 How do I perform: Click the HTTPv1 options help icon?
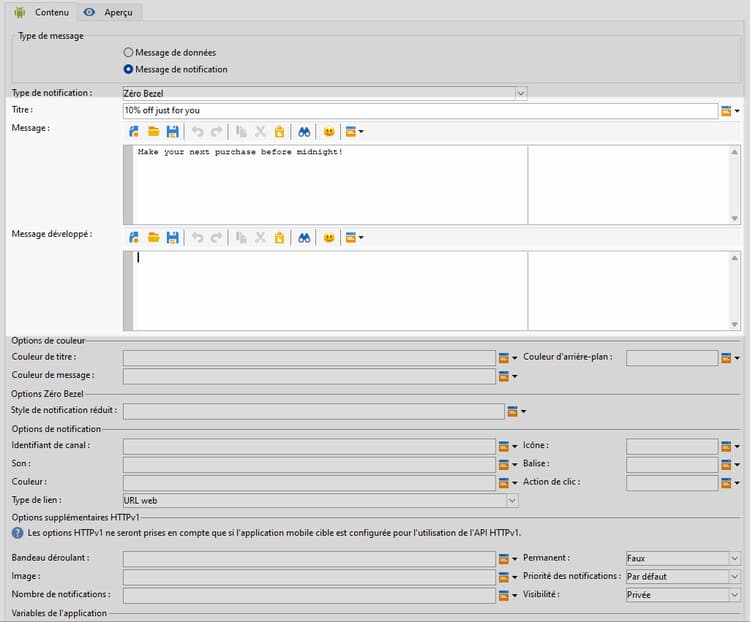click(x=18, y=533)
